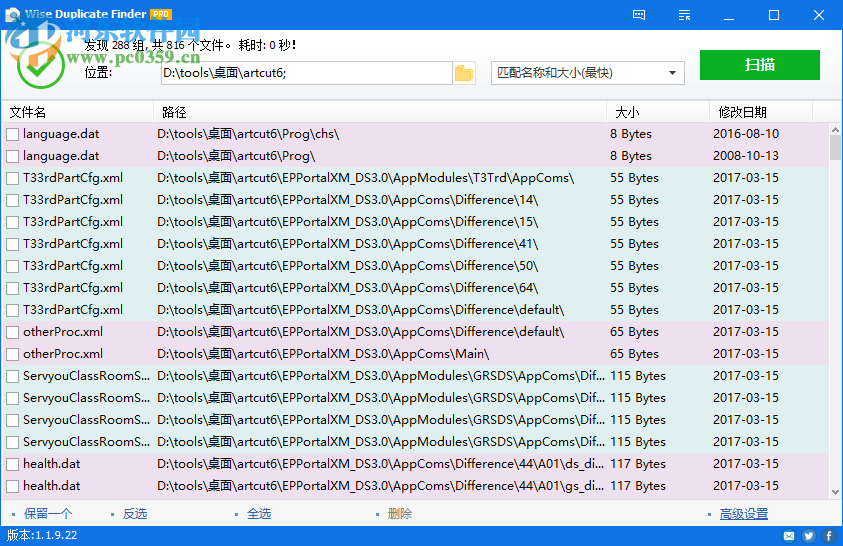The width and height of the screenshot is (843, 546).
Task: Sort by 路径 column header
Action: (380, 112)
